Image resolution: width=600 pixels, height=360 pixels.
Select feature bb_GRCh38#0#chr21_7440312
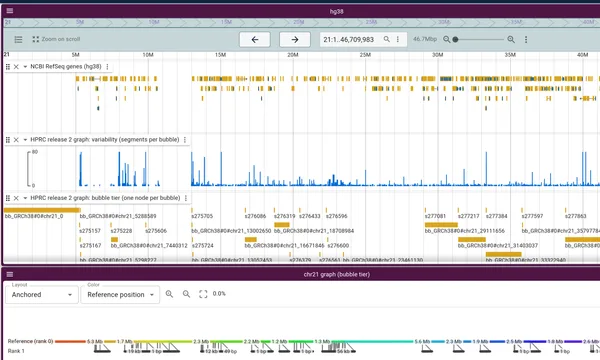coord(114,239)
